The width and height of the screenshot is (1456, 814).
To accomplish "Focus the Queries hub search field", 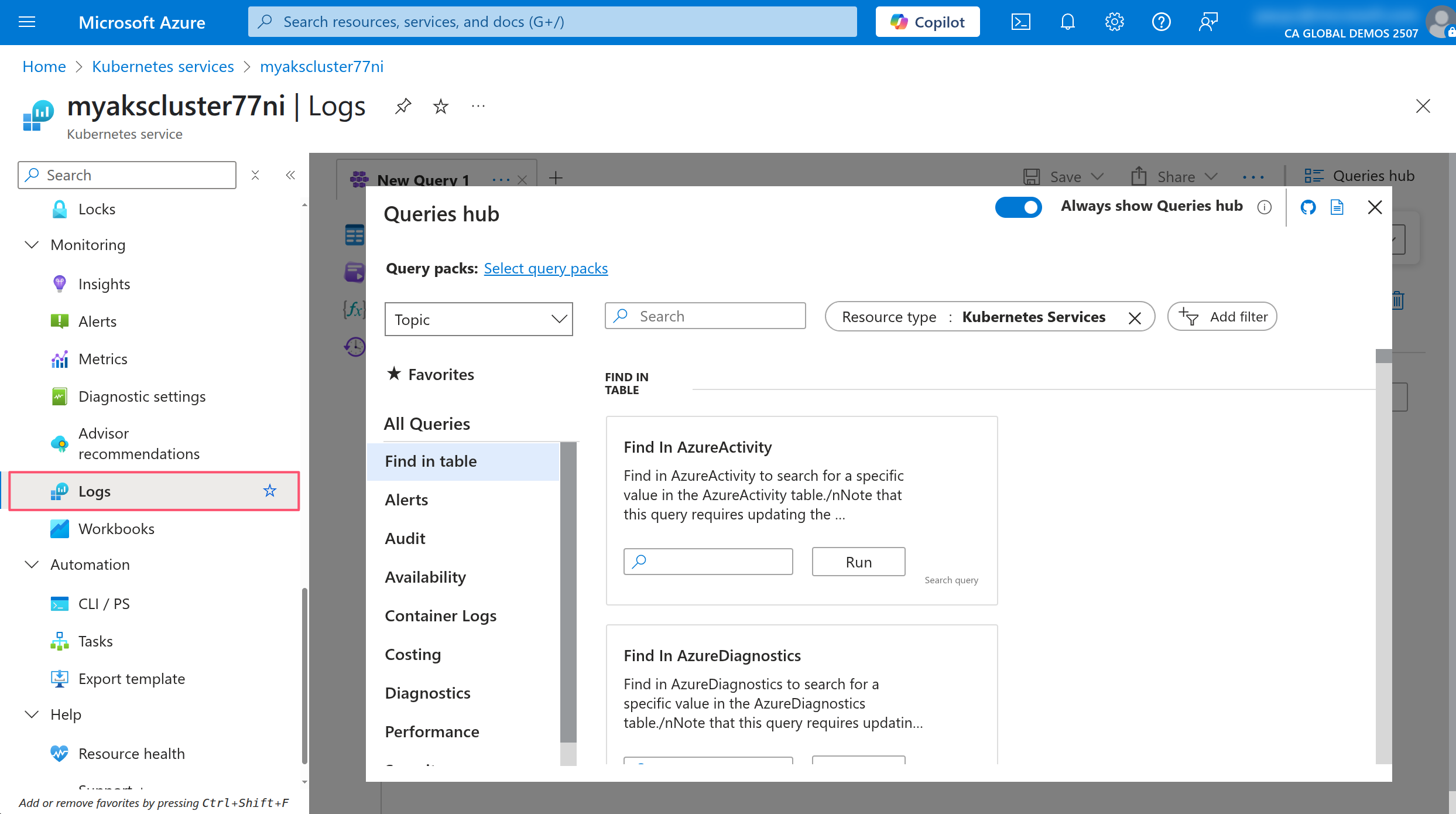I will [x=705, y=316].
